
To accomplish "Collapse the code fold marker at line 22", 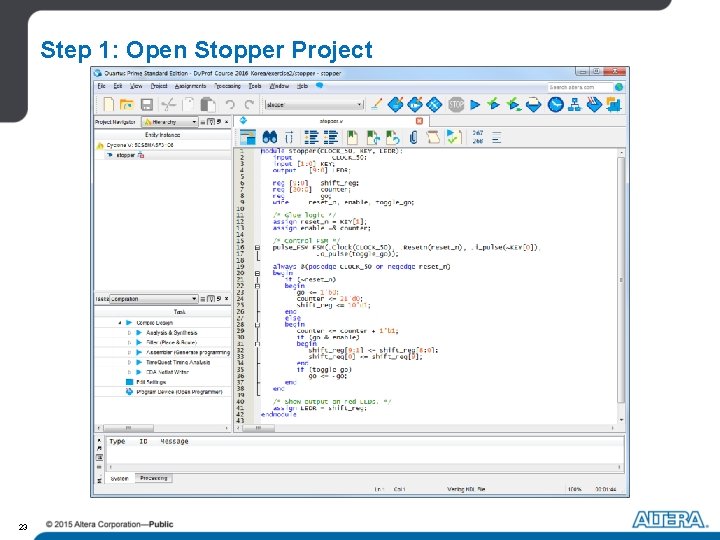I will click(x=257, y=286).
